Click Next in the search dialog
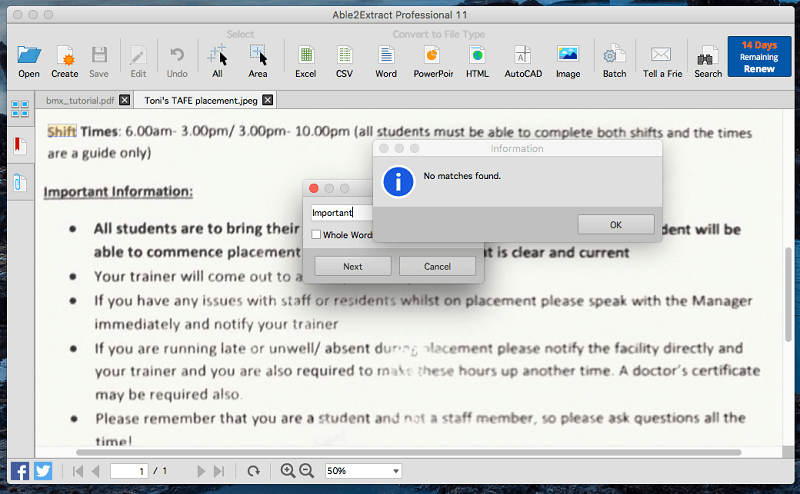Screen dimensions: 800x494 point(353,266)
